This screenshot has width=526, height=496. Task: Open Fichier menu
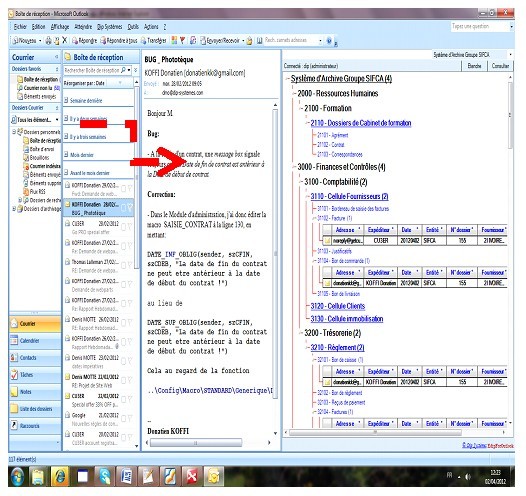pyautogui.click(x=20, y=26)
